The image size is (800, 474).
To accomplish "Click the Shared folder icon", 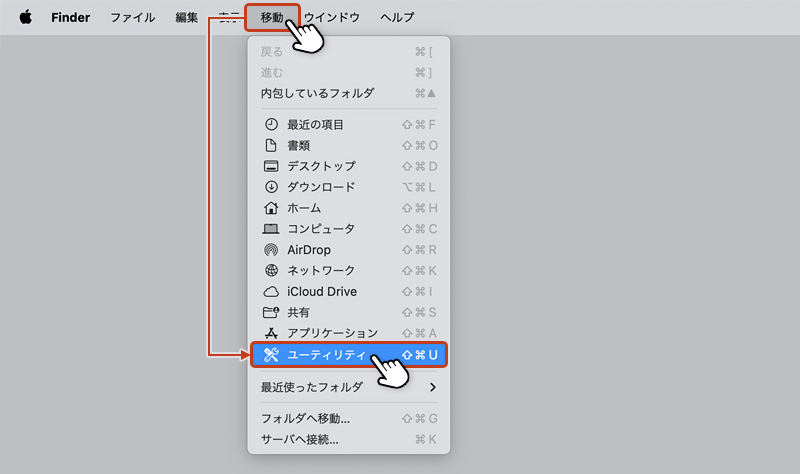I will coord(270,312).
